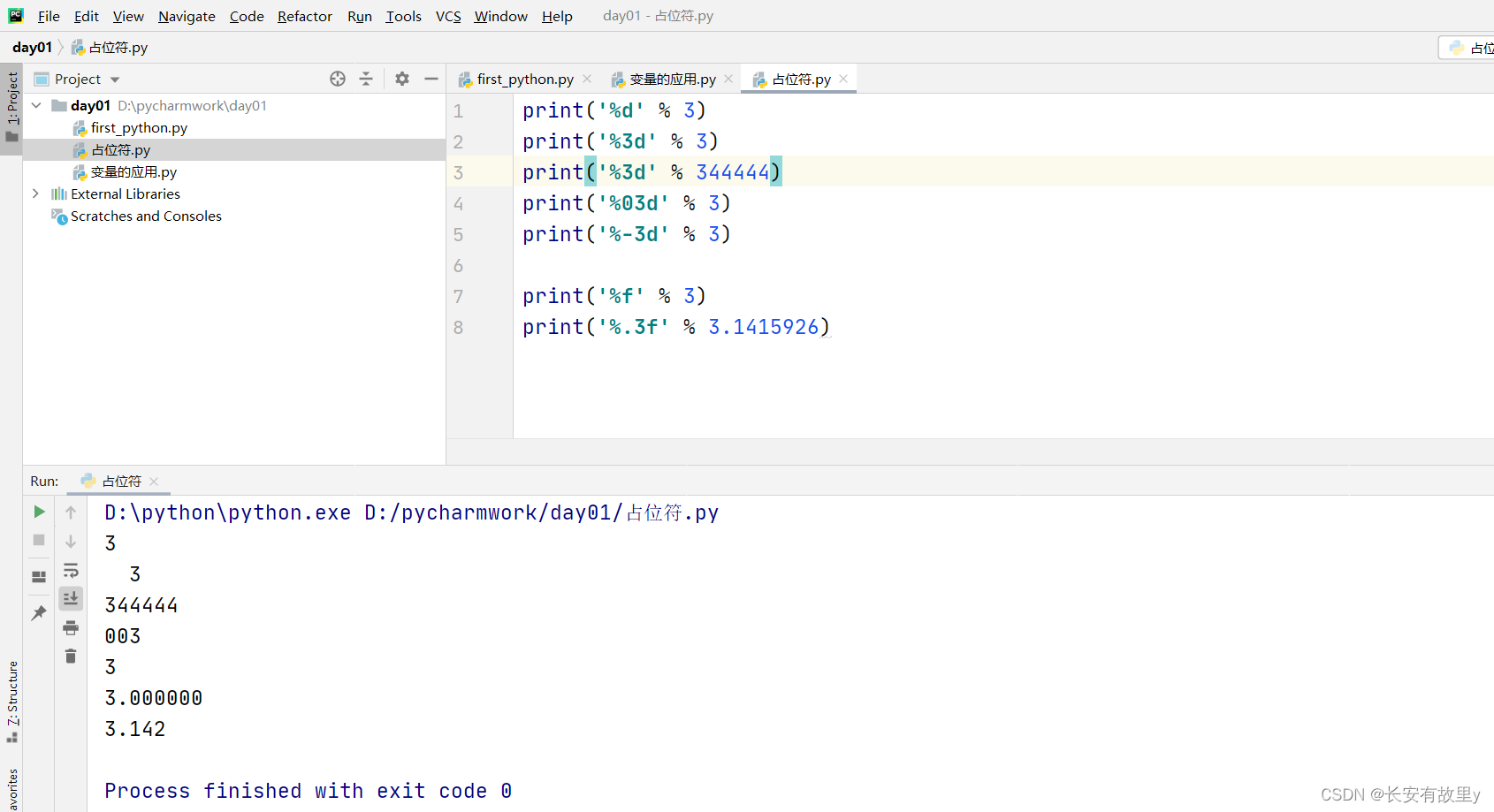Click the Print console output icon
1494x812 pixels.
[71, 628]
